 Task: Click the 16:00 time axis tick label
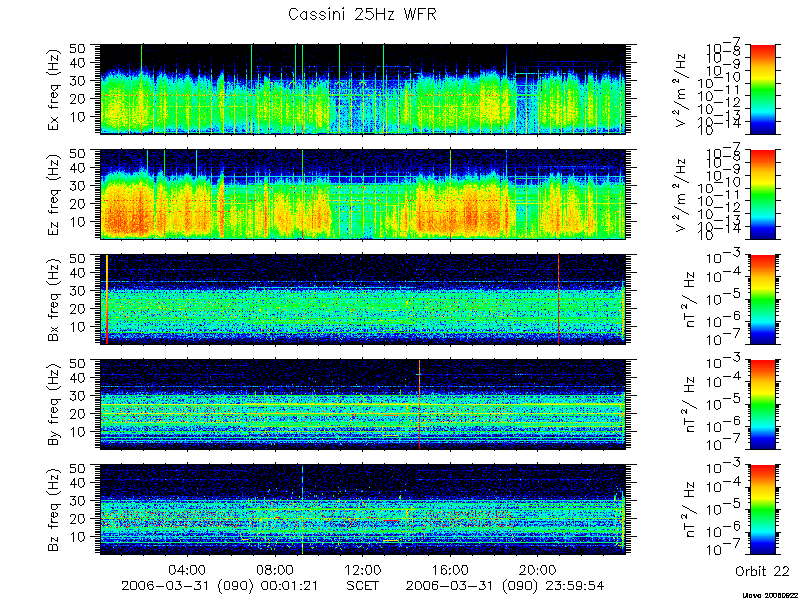pos(451,569)
